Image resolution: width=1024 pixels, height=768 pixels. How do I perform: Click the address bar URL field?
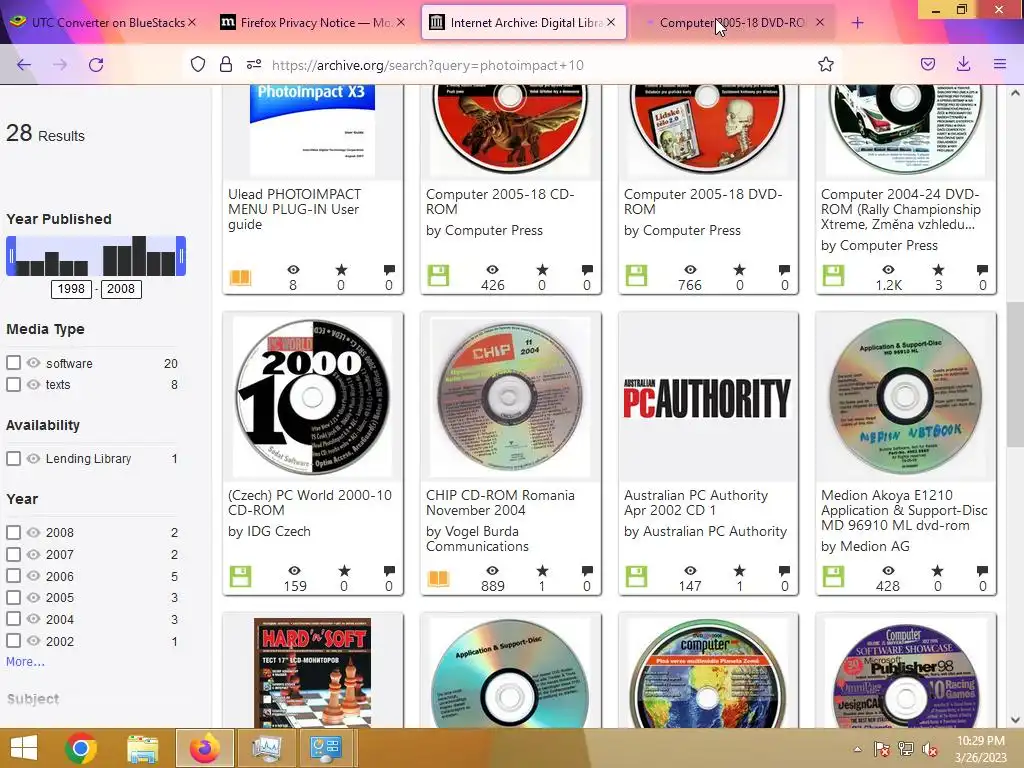click(536, 65)
